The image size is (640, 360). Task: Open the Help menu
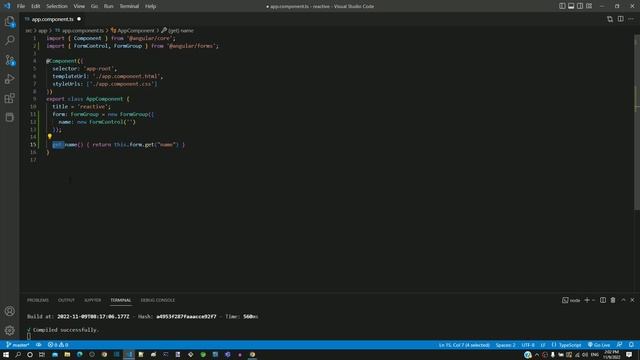click(151, 6)
